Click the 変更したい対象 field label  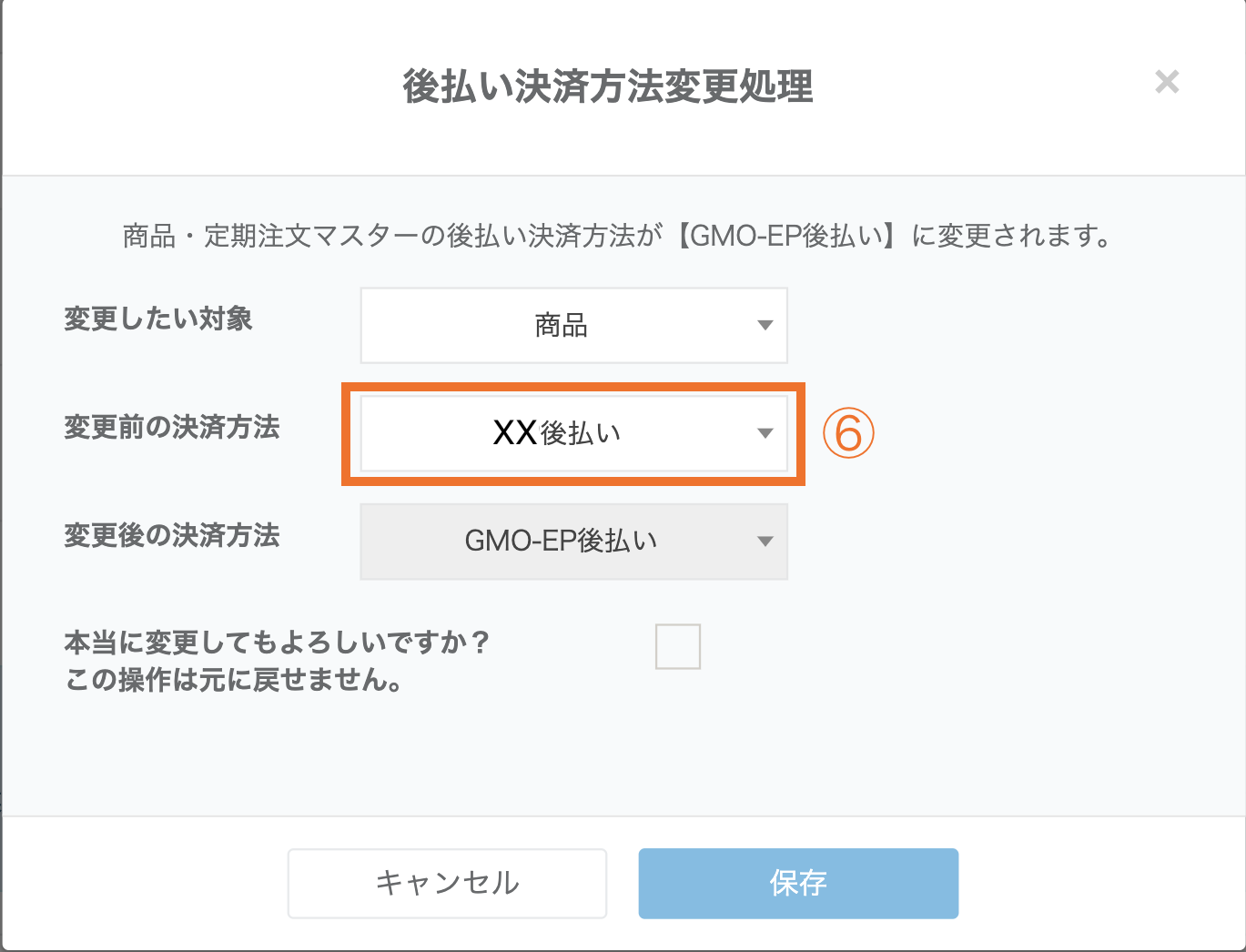(158, 319)
